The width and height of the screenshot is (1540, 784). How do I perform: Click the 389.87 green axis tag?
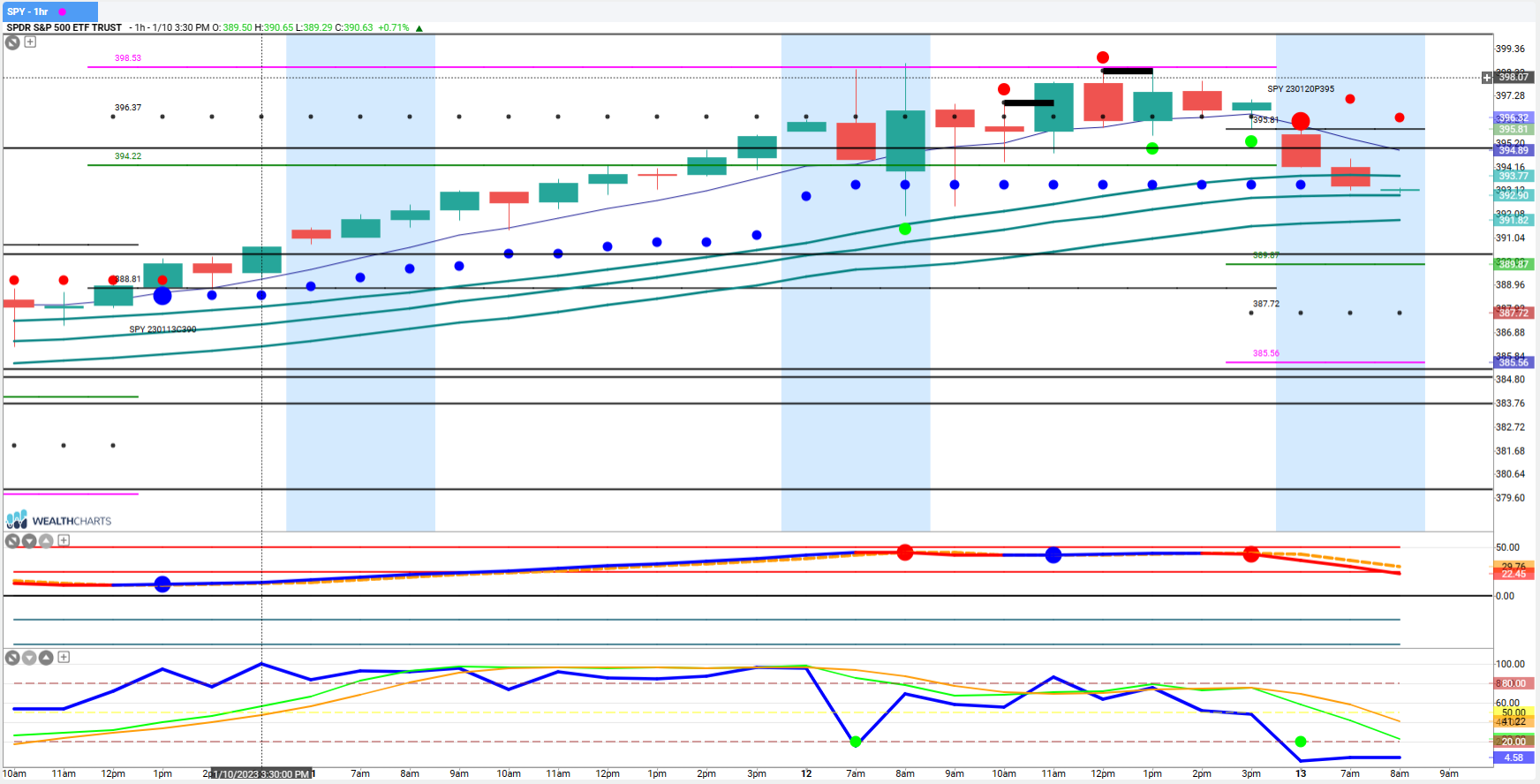click(1514, 264)
